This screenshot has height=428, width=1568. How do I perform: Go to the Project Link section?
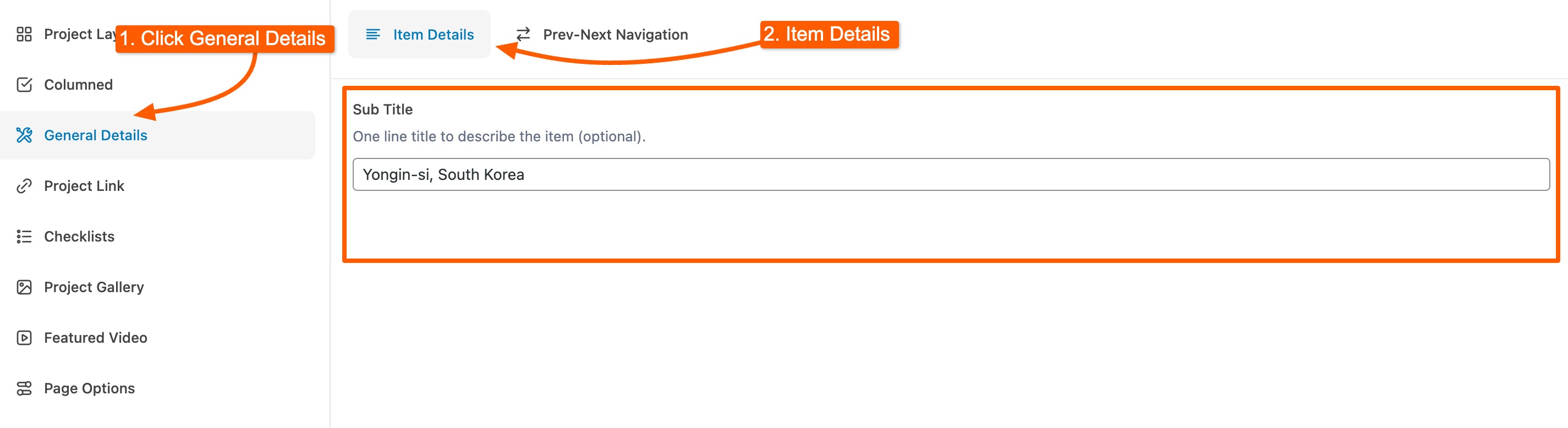[84, 186]
